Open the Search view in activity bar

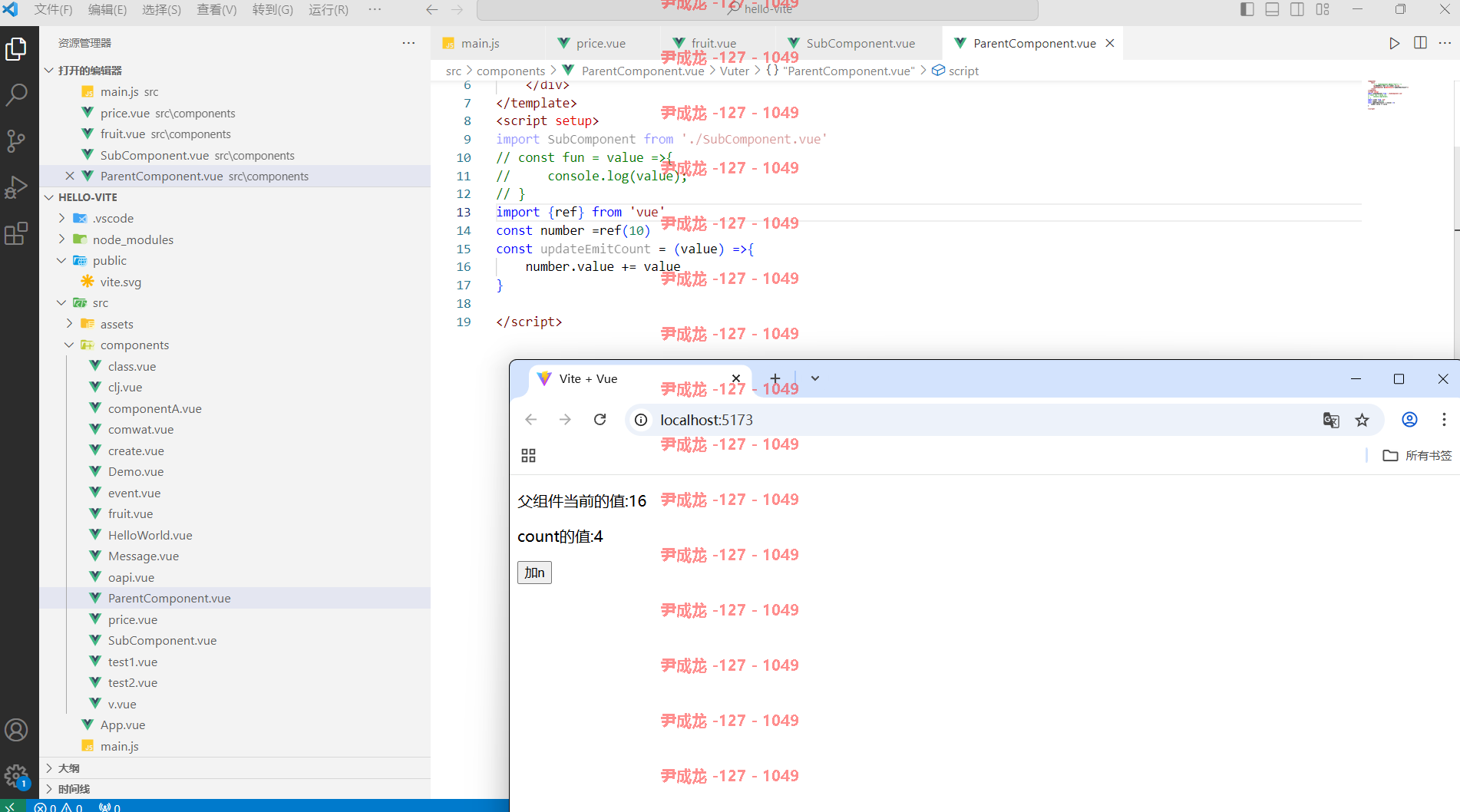click(x=16, y=95)
